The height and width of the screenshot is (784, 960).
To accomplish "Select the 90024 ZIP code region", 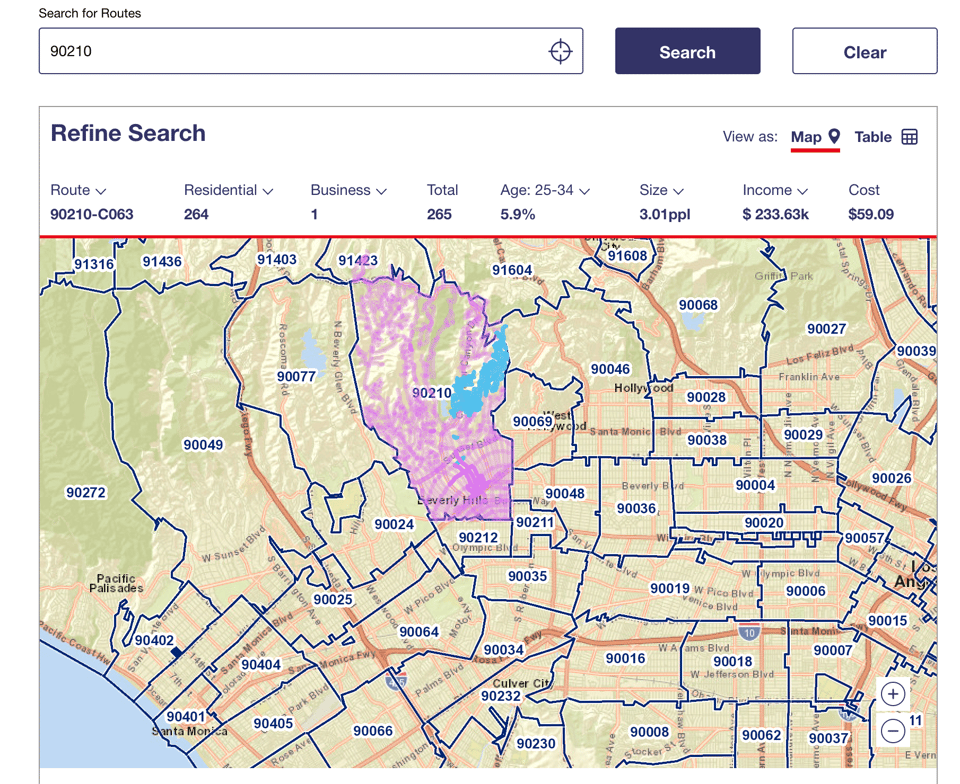I will (394, 524).
